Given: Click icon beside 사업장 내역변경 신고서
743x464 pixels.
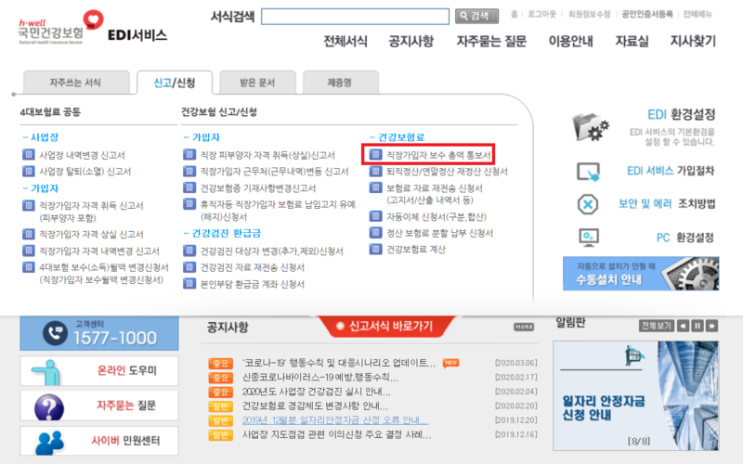Looking at the screenshot, I should click(28, 155).
